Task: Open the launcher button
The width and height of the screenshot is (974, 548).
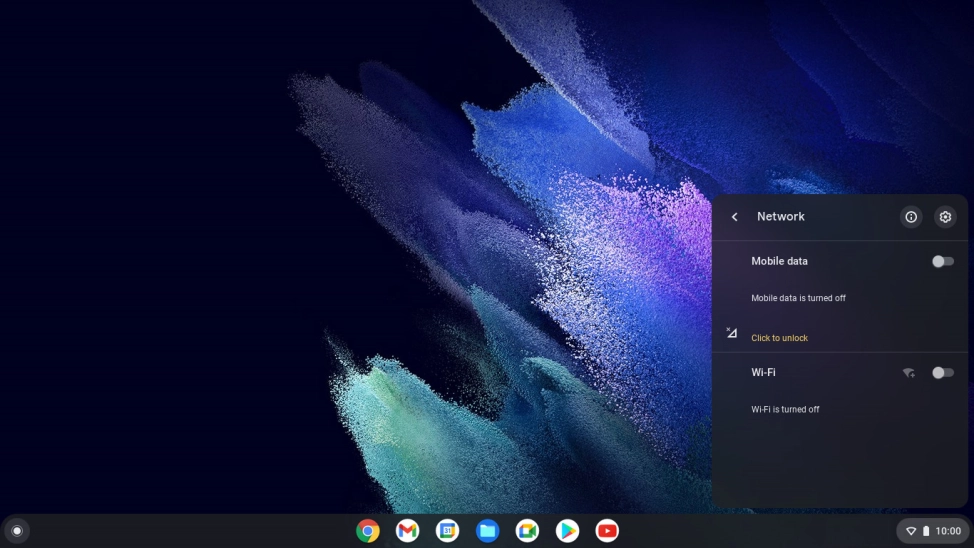Action: (x=17, y=531)
